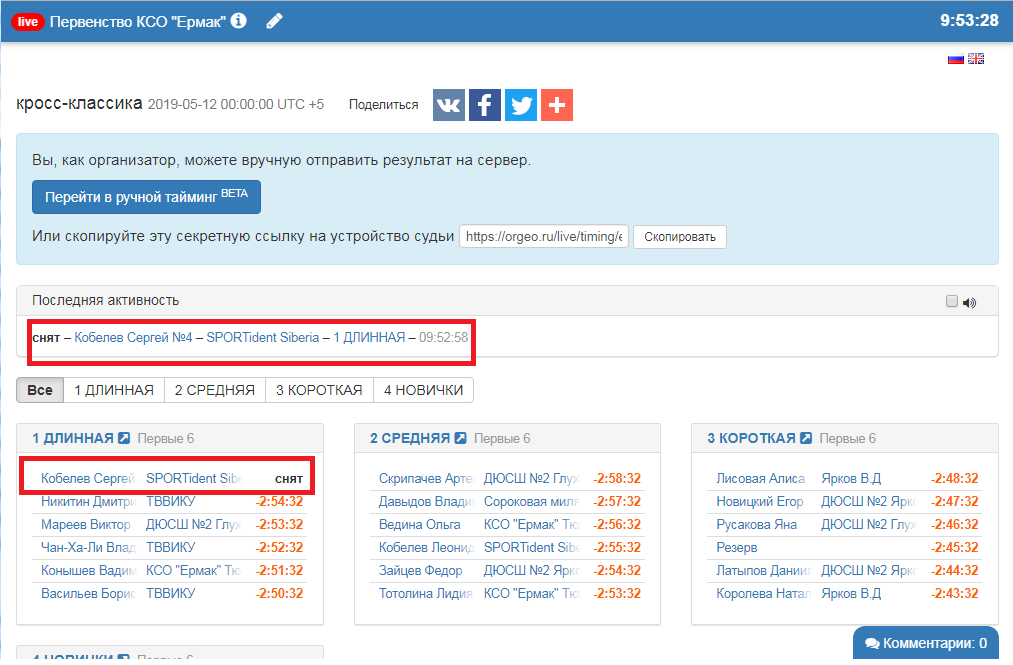
Task: Click the red live badge
Action: [27, 21]
